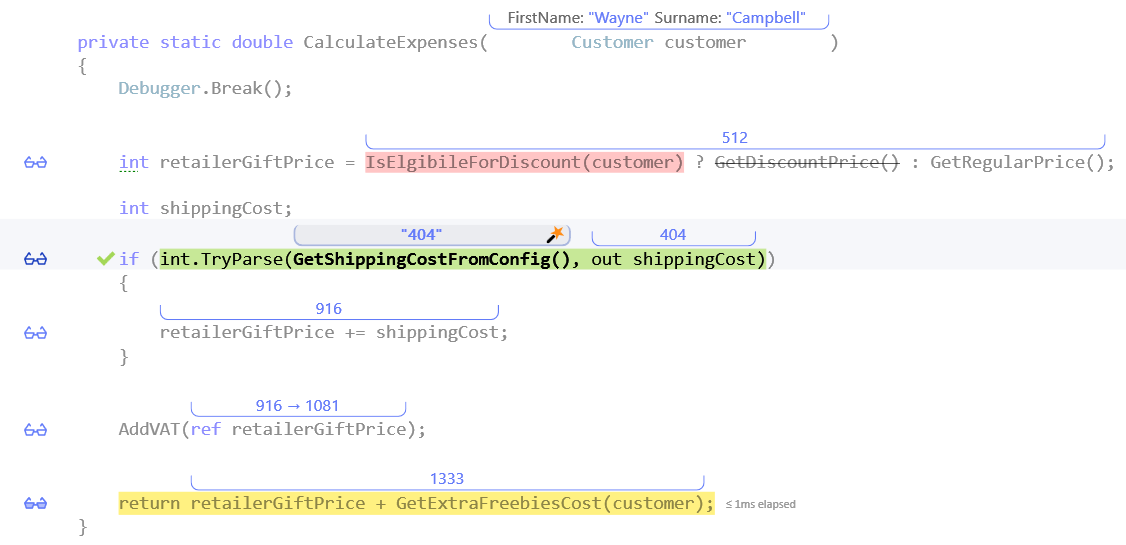Click the 1333 return value annotation

(x=447, y=479)
